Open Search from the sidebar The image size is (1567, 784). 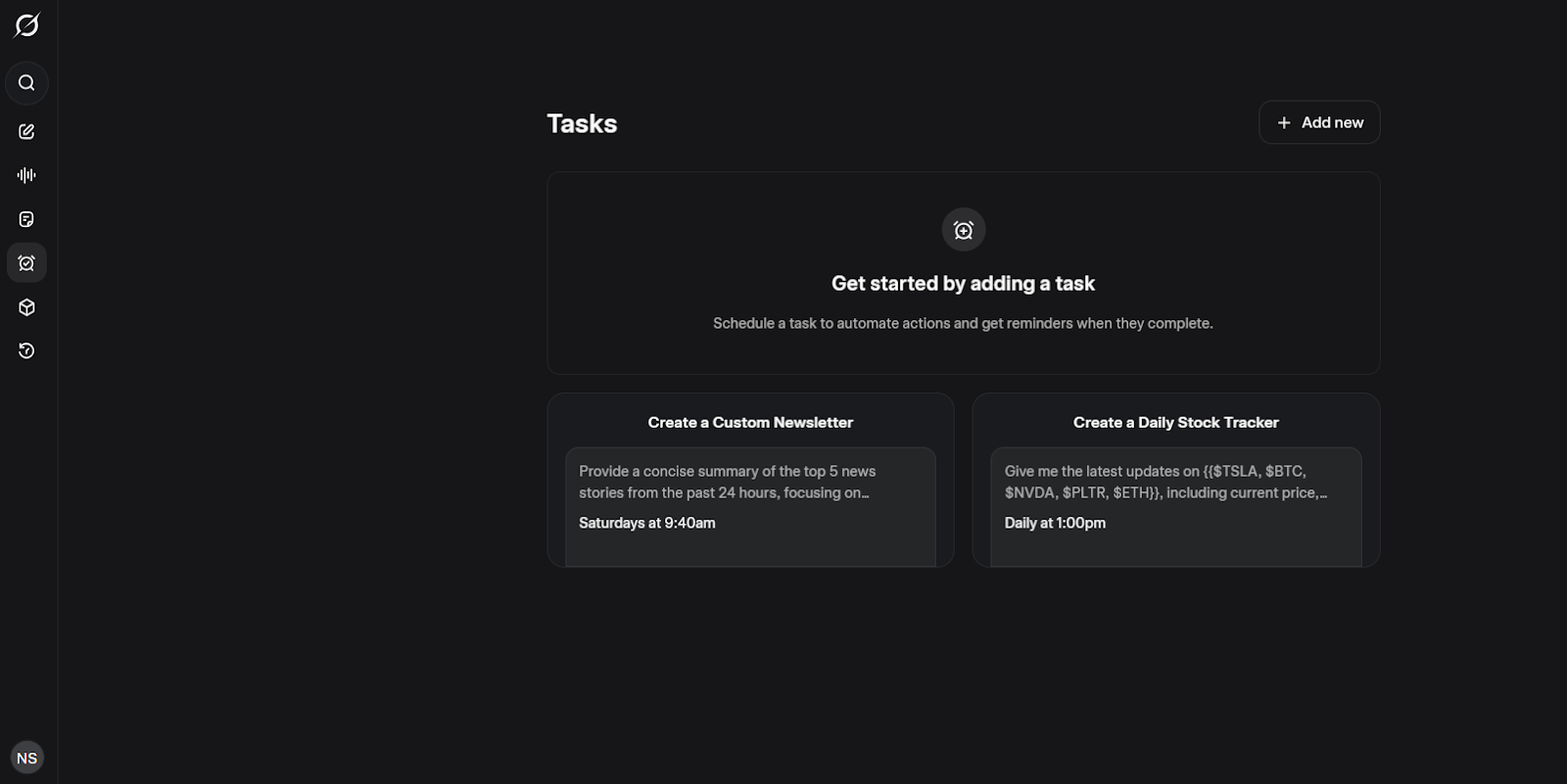tap(26, 82)
